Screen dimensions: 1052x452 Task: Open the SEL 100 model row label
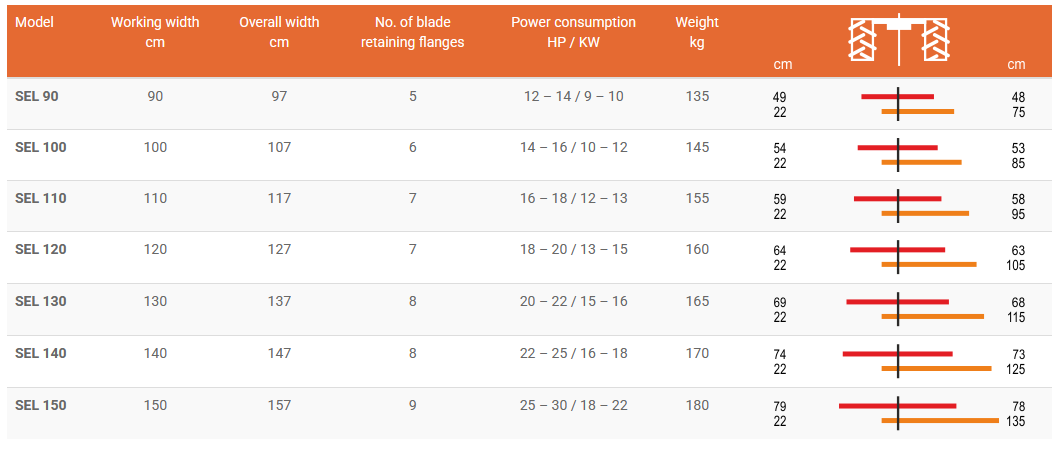tap(41, 147)
